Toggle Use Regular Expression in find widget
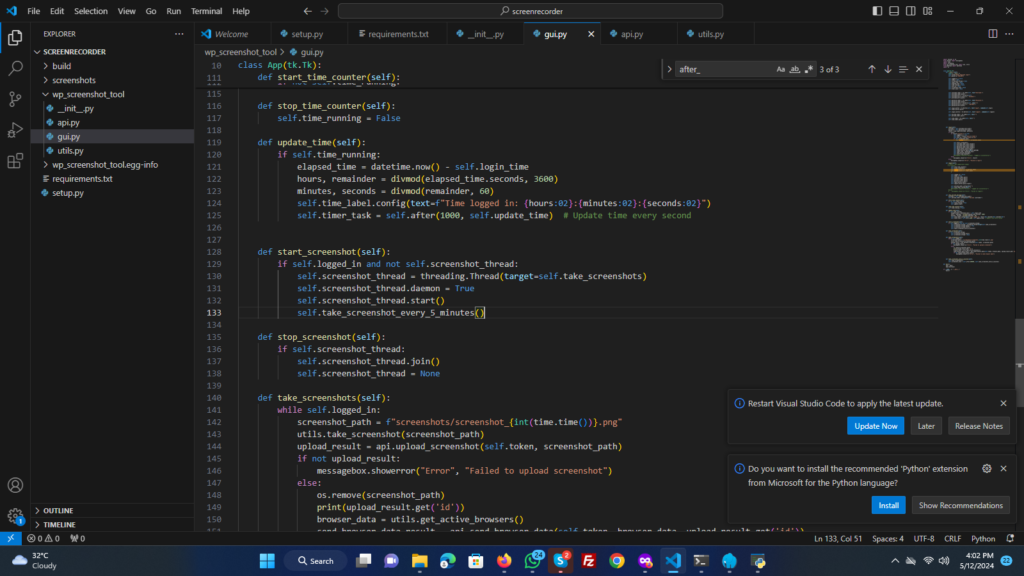1024x576 pixels. 809,69
